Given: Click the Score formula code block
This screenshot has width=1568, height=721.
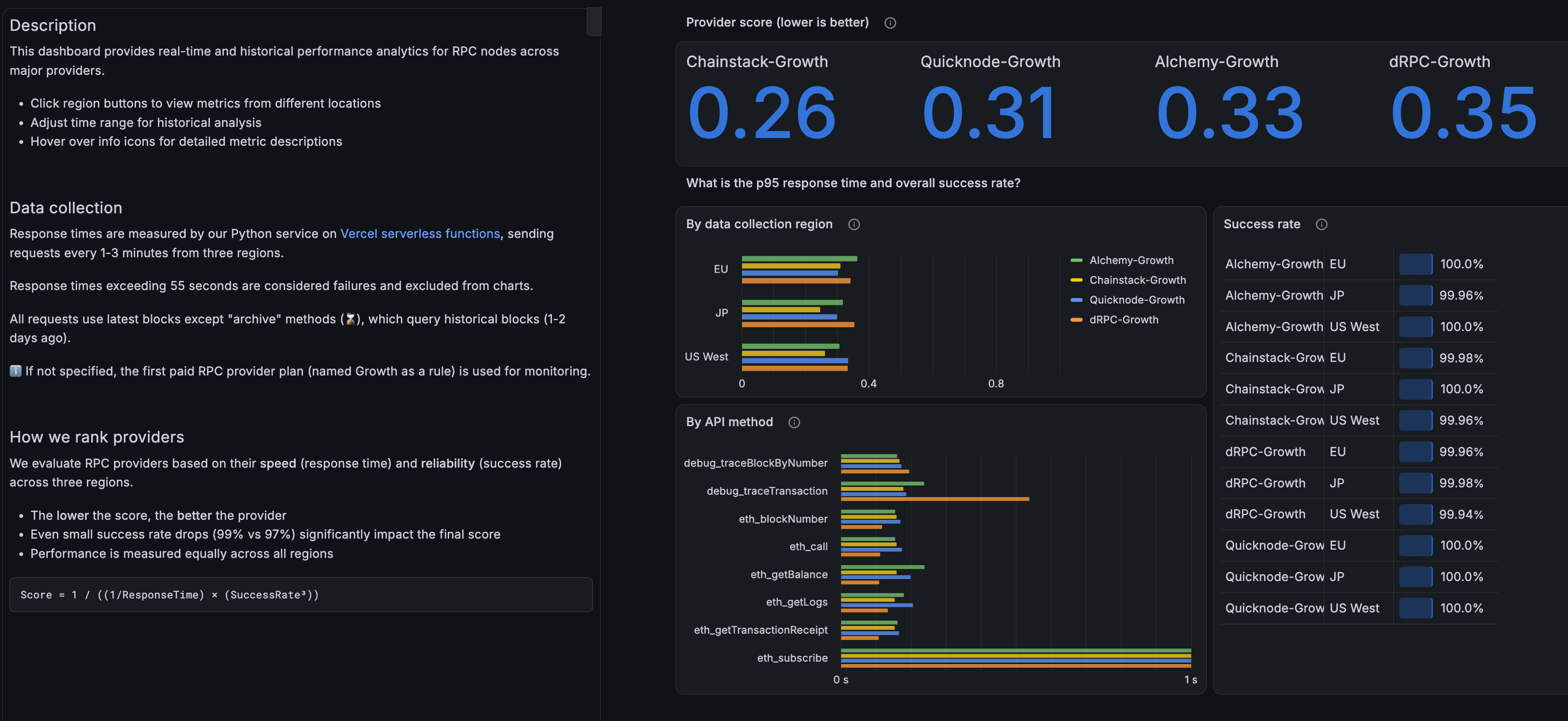Looking at the screenshot, I should 302,595.
